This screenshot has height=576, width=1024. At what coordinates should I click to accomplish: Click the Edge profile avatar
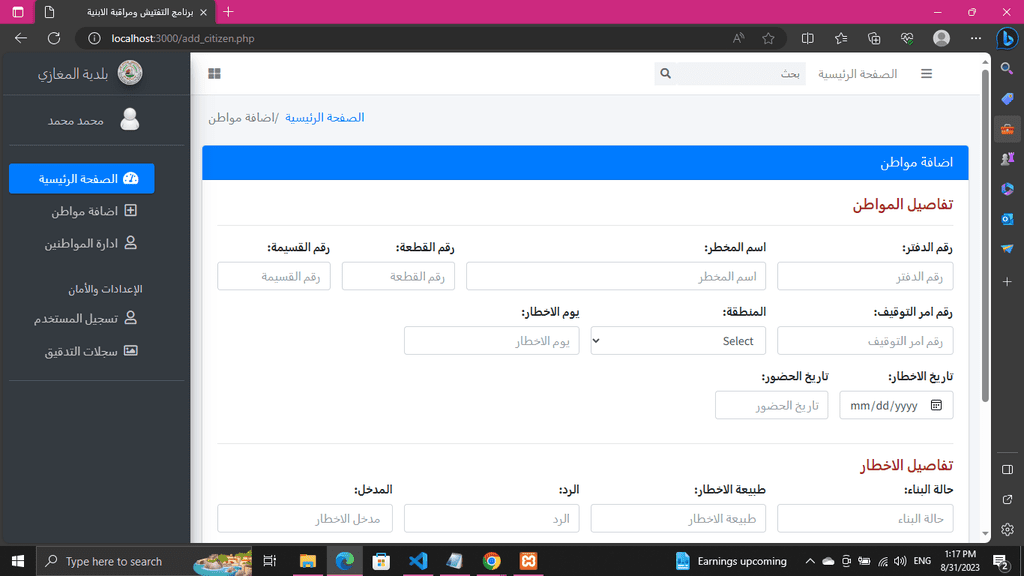tap(941, 39)
